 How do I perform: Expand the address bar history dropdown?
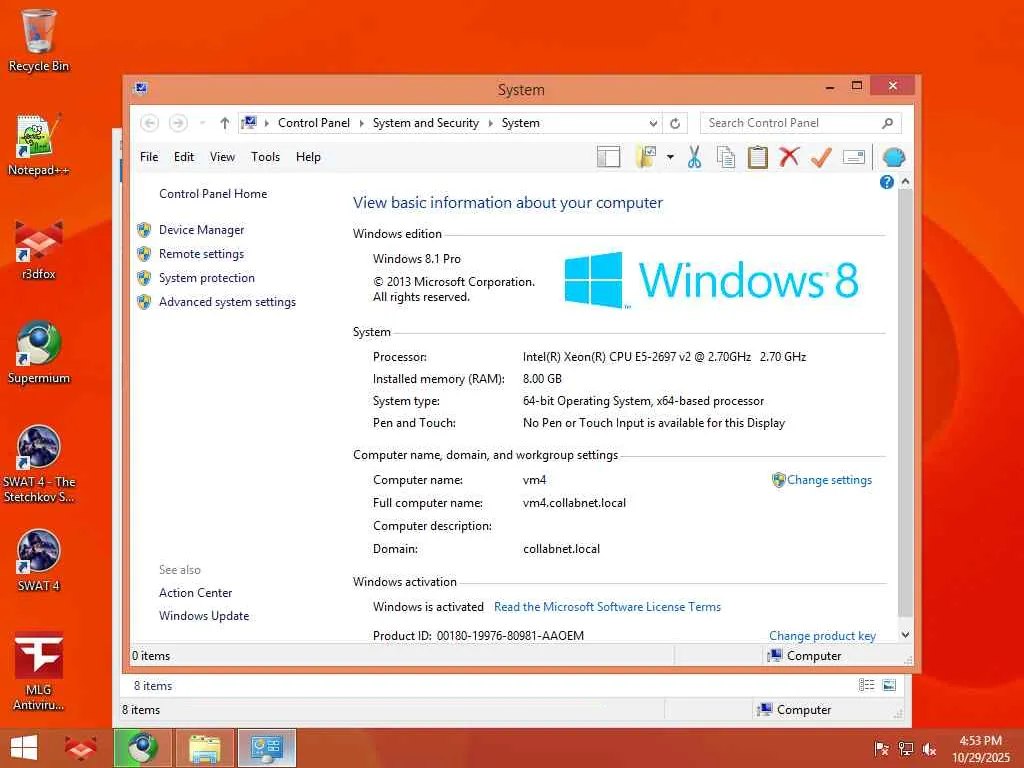(652, 123)
